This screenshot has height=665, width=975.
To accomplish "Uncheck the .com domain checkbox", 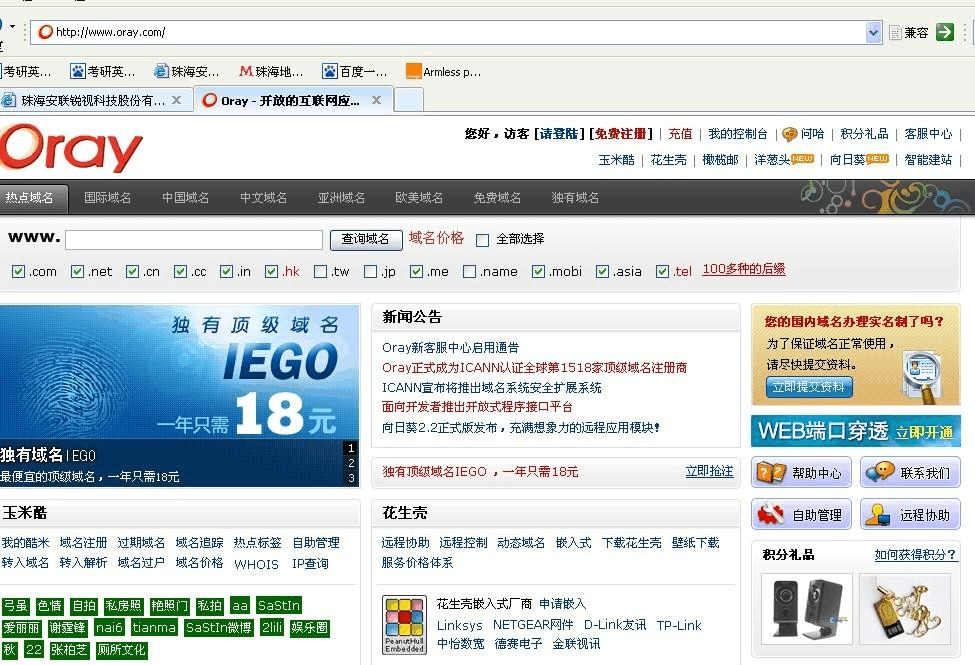I will (x=18, y=271).
